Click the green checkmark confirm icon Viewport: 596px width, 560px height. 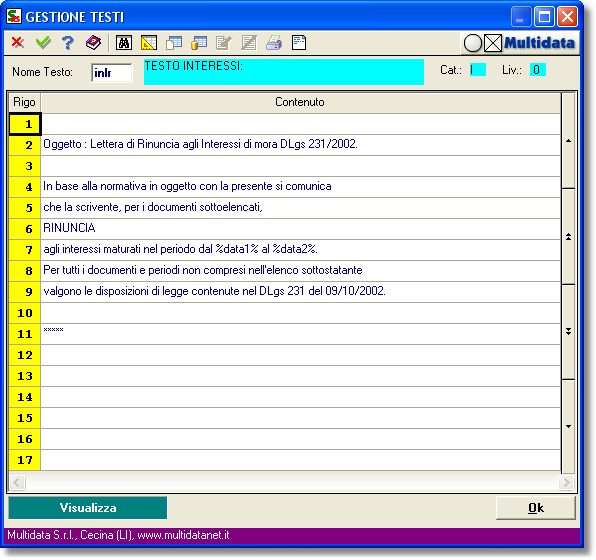43,42
